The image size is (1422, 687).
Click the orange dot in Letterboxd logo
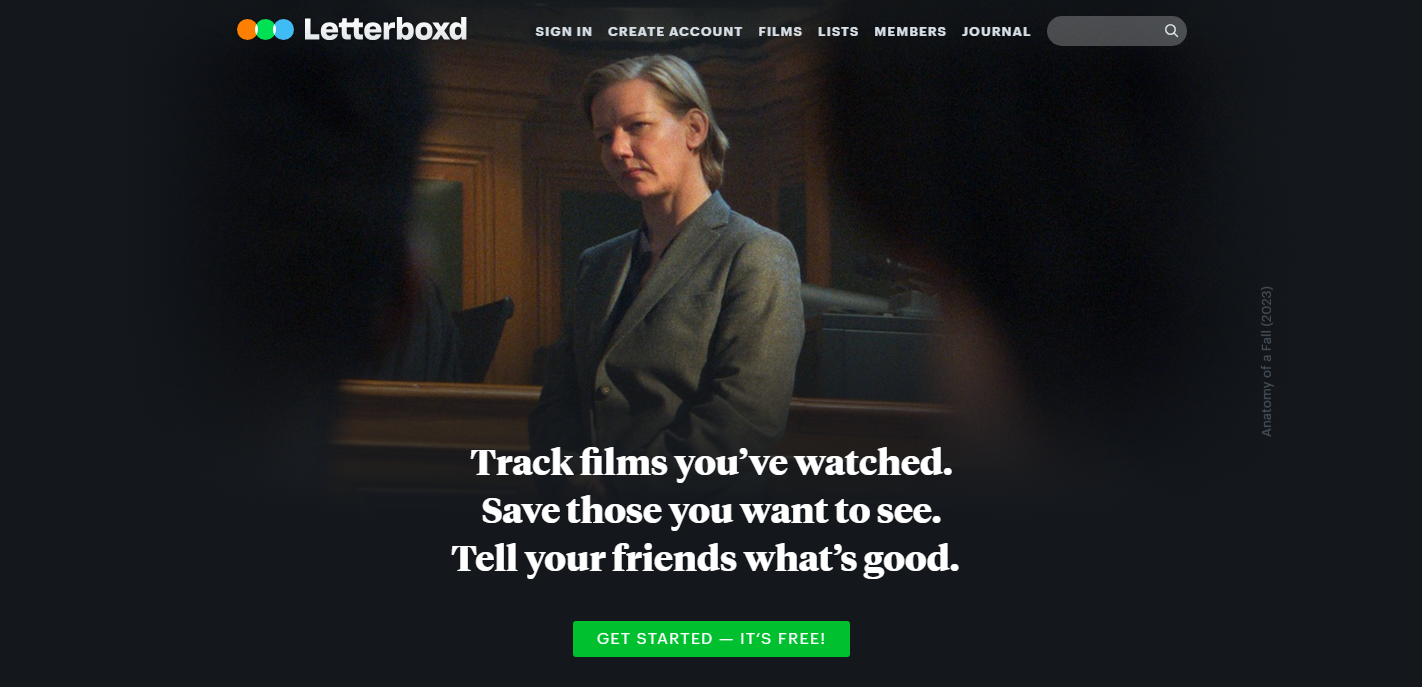coord(247,30)
